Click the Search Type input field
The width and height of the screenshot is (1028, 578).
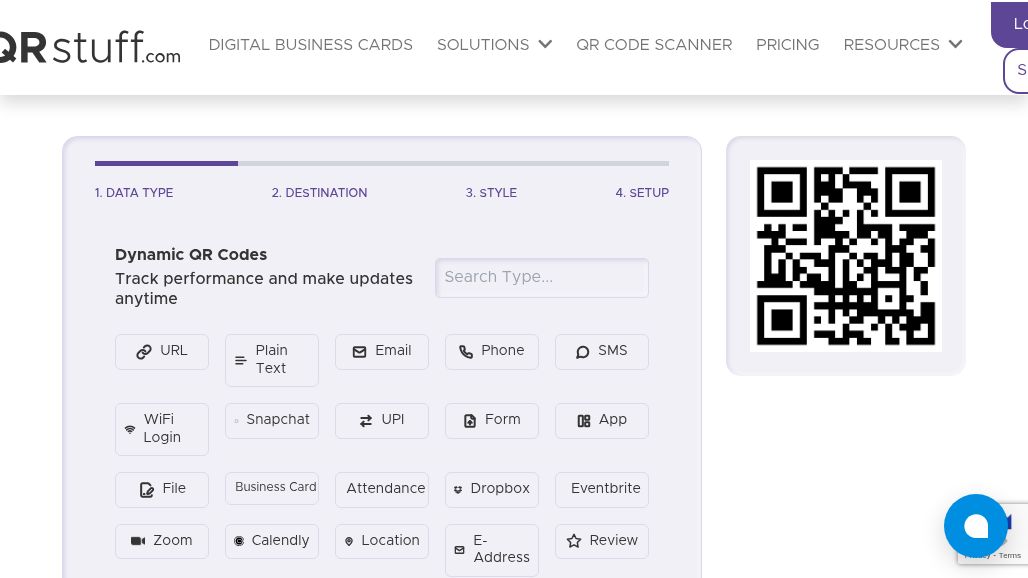point(542,278)
